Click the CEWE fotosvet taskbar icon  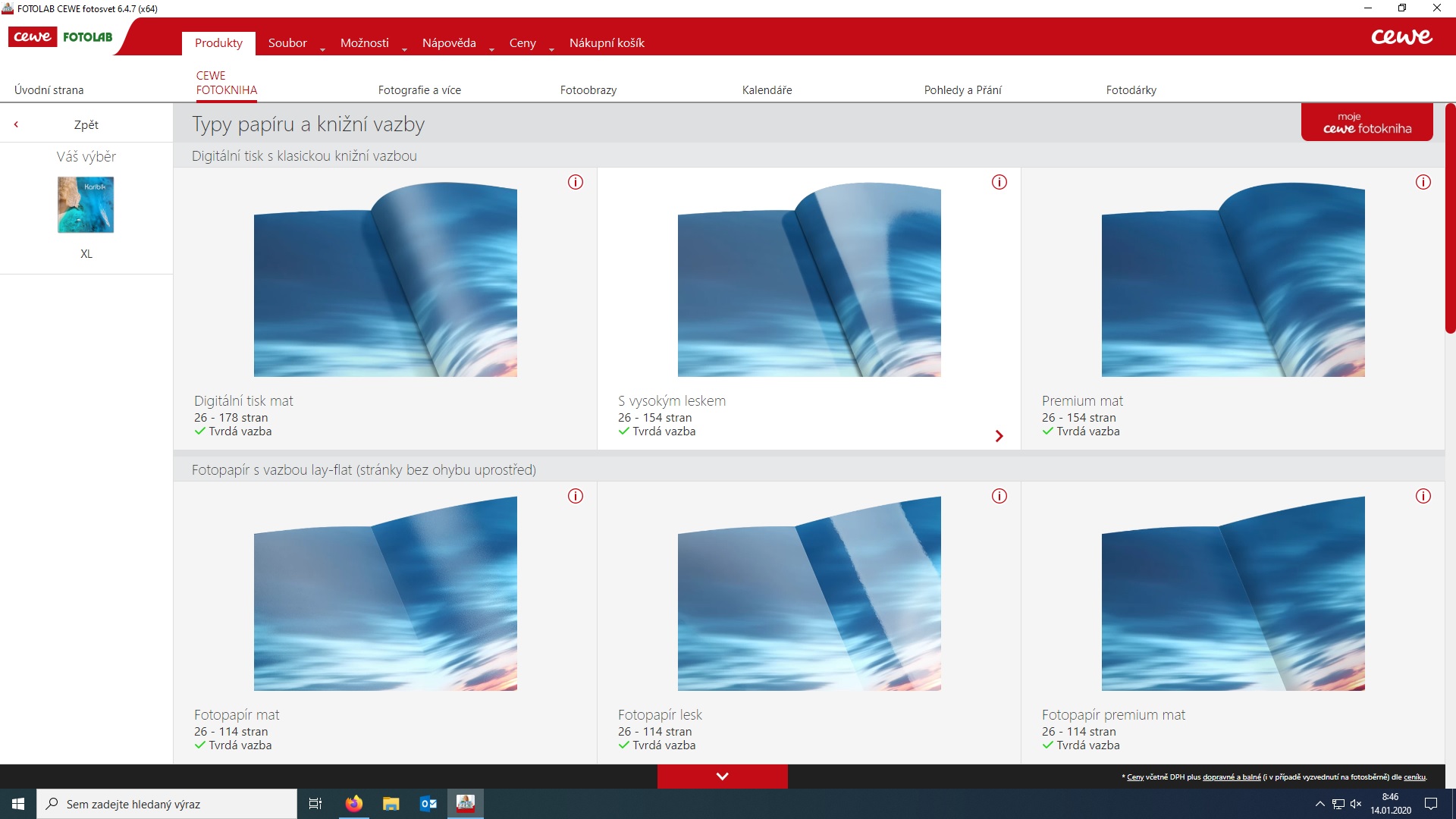tap(465, 804)
